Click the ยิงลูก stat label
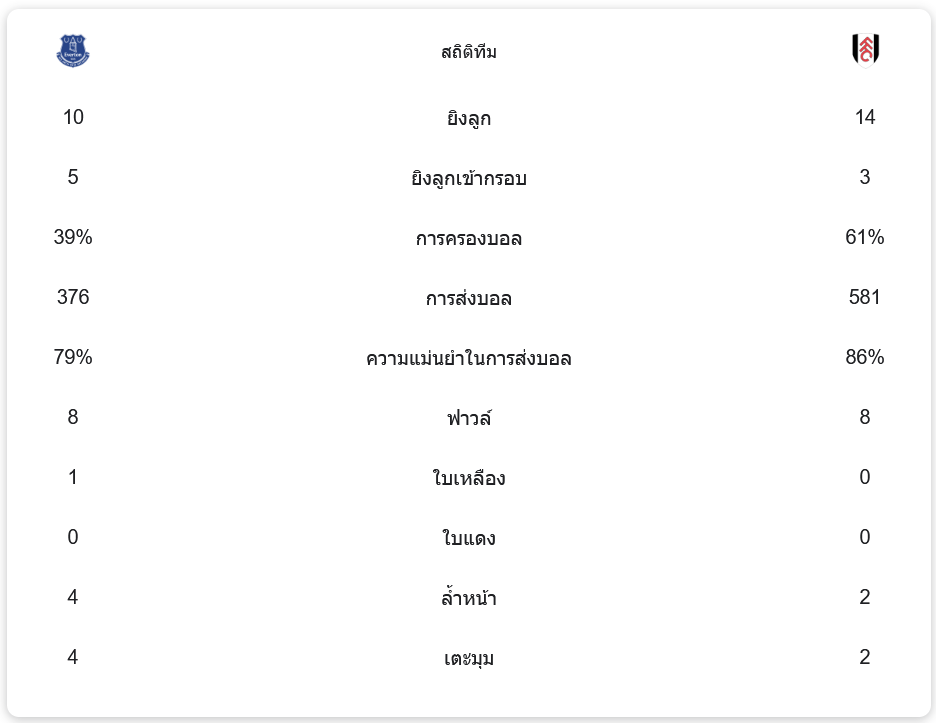 [x=468, y=119]
